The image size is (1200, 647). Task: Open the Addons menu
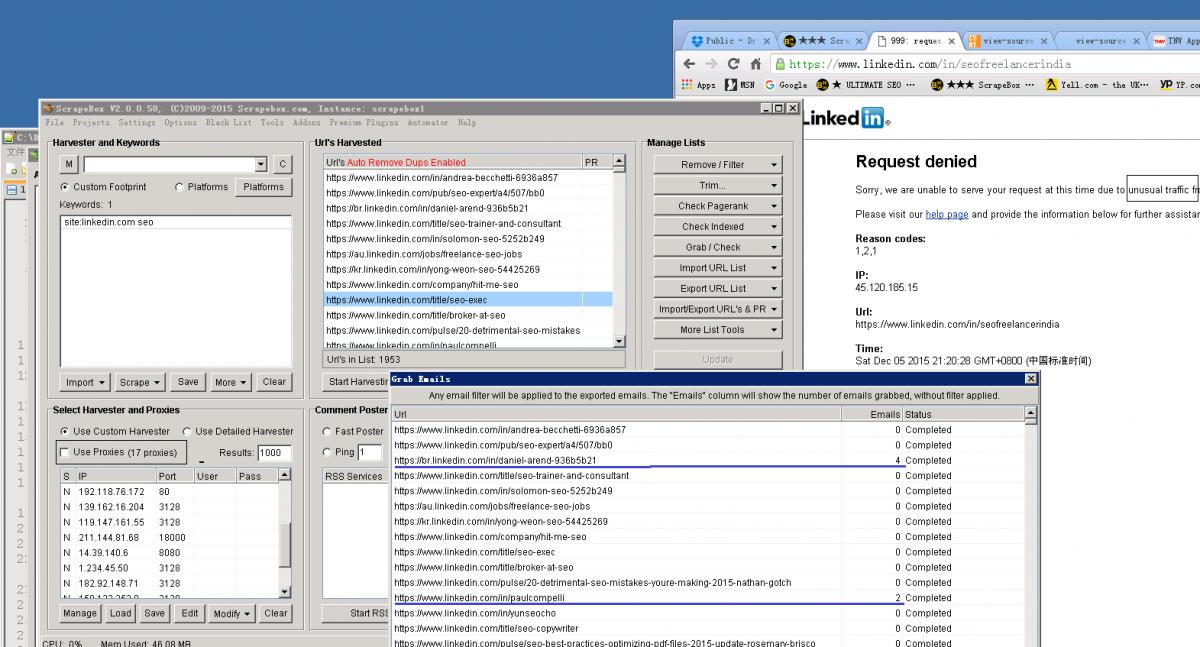(x=306, y=122)
